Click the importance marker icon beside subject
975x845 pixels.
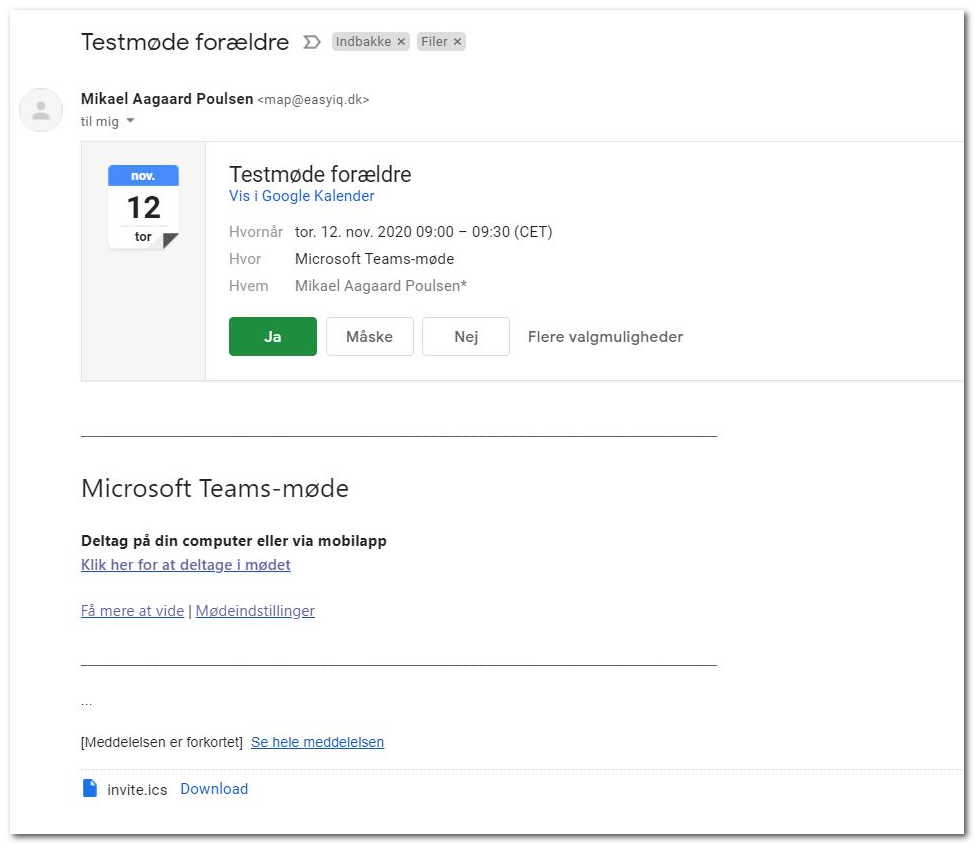(312, 42)
